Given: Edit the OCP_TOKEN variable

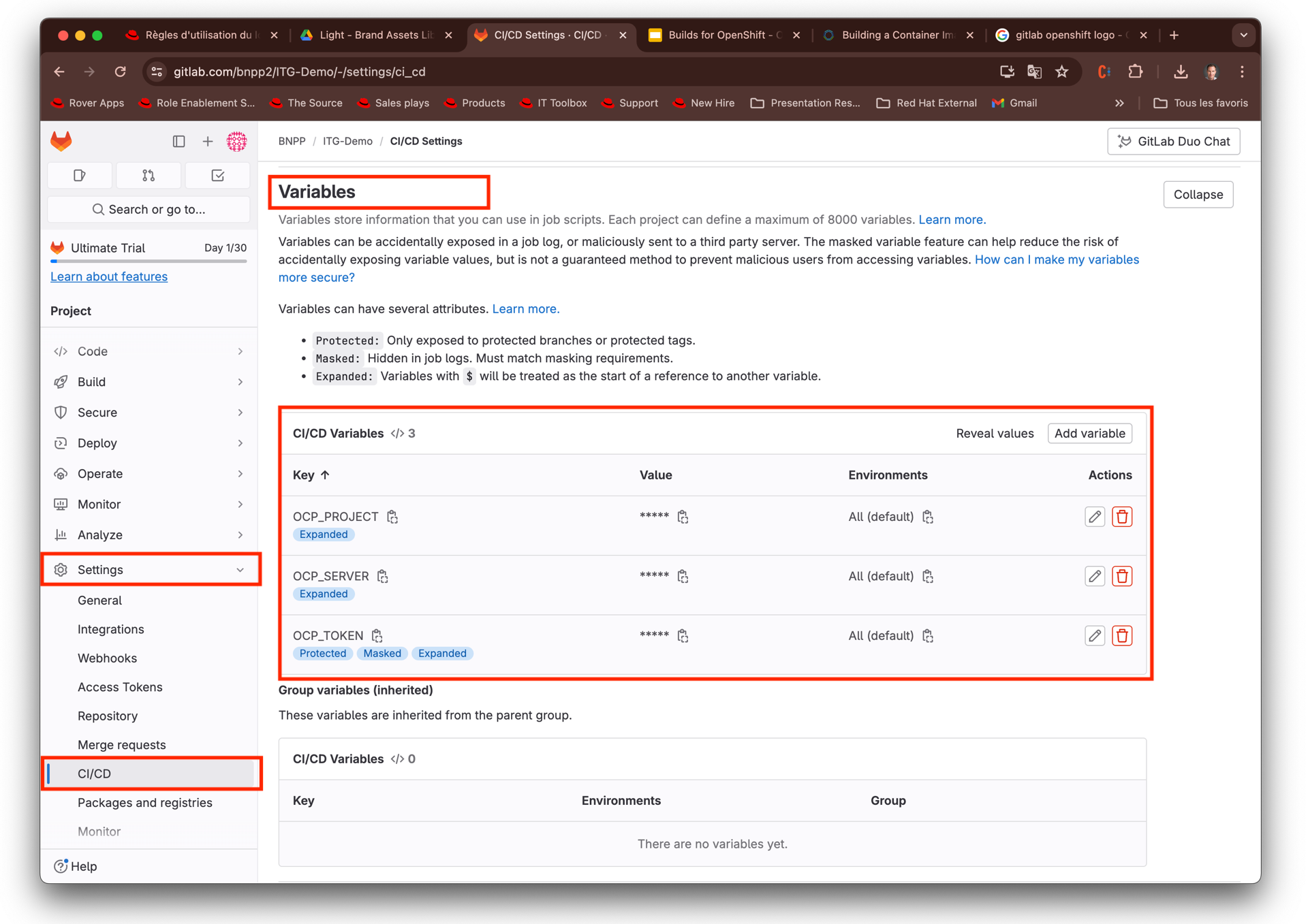Looking at the screenshot, I should coord(1095,635).
